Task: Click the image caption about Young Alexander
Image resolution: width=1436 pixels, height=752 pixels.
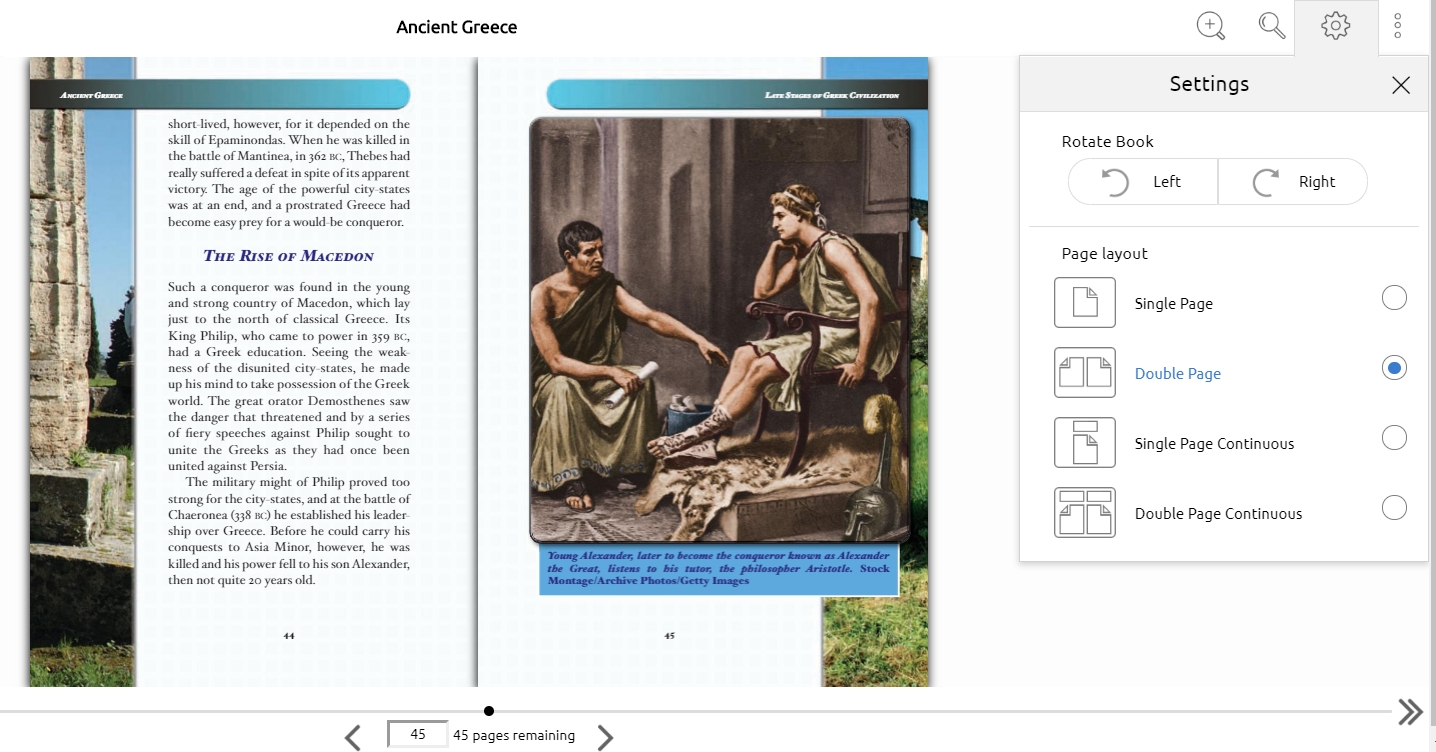Action: (x=719, y=569)
